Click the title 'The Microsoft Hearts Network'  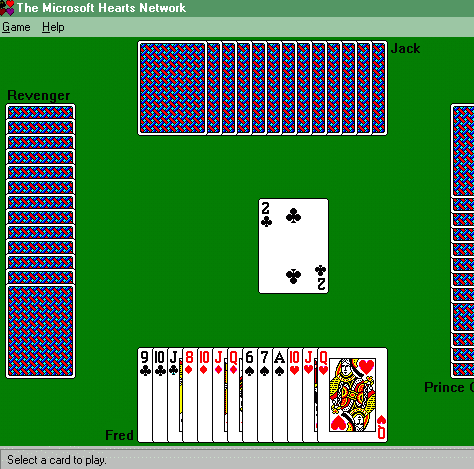101,8
